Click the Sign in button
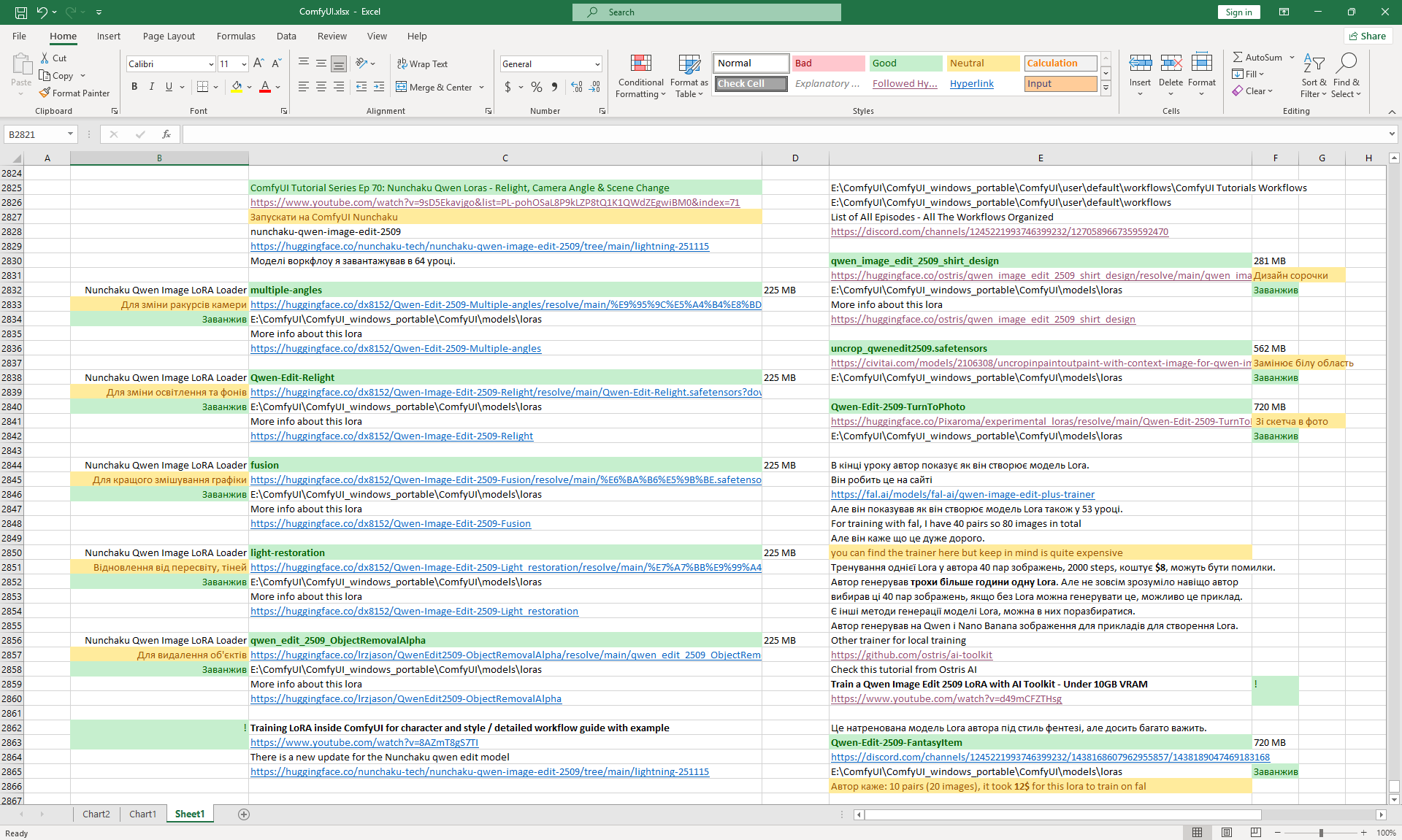1402x840 pixels. 1238,12
